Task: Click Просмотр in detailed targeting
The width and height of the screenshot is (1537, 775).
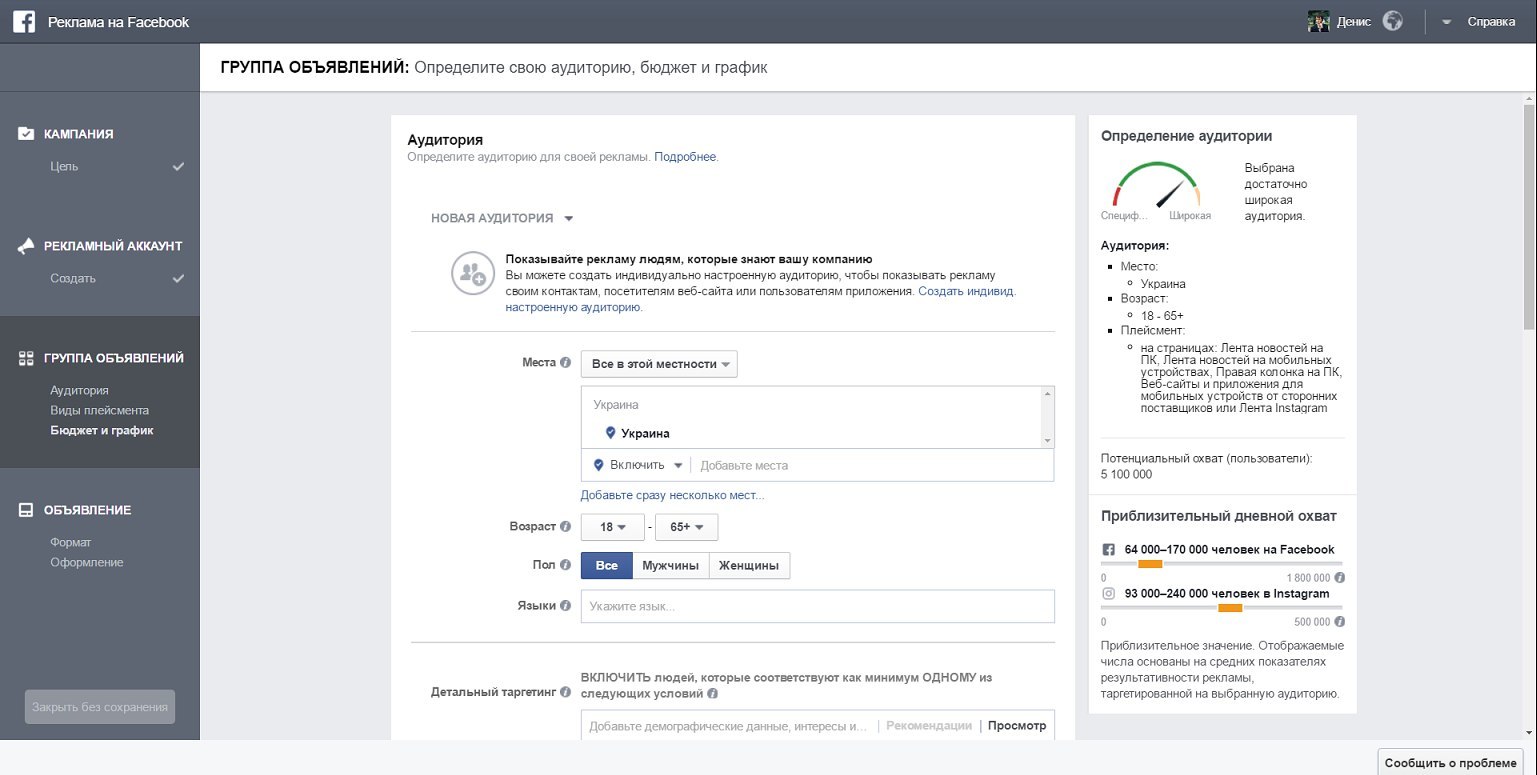Action: (x=1017, y=726)
